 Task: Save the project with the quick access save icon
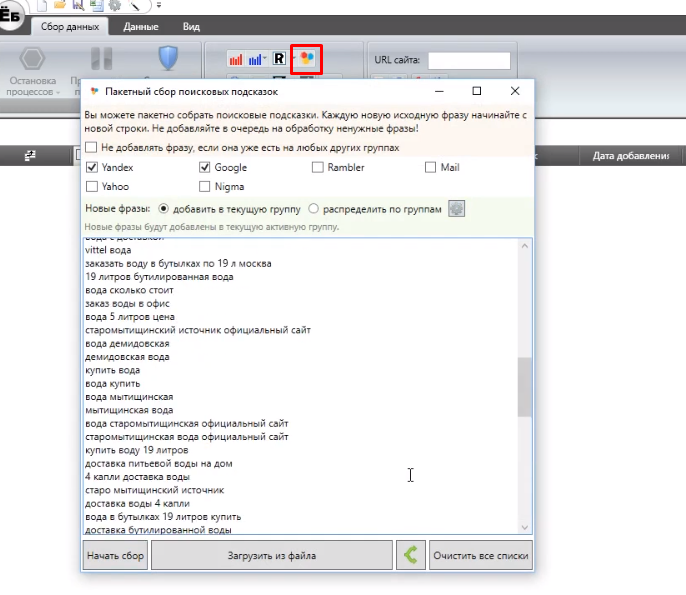click(78, 5)
